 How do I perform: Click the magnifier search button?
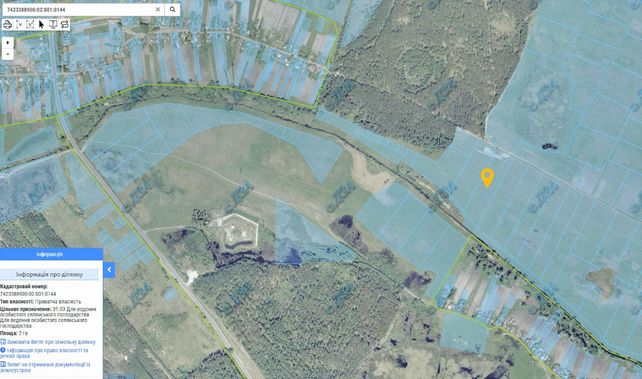point(172,9)
